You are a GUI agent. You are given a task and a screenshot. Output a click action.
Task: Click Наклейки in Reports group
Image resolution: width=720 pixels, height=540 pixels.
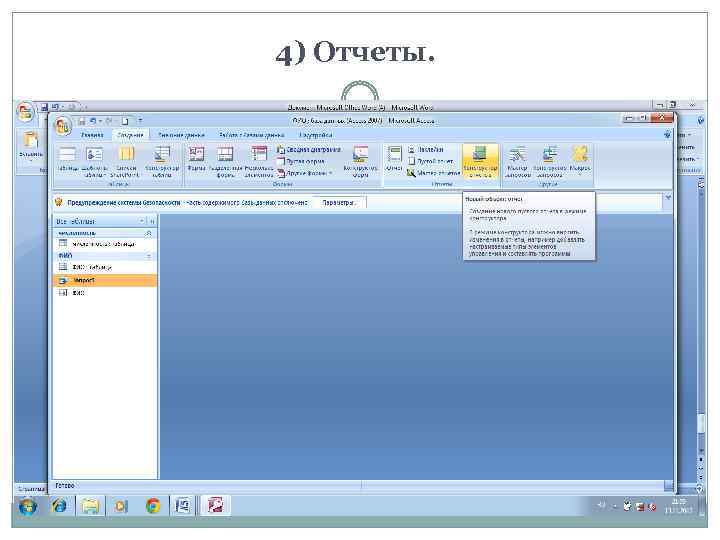pyautogui.click(x=426, y=150)
